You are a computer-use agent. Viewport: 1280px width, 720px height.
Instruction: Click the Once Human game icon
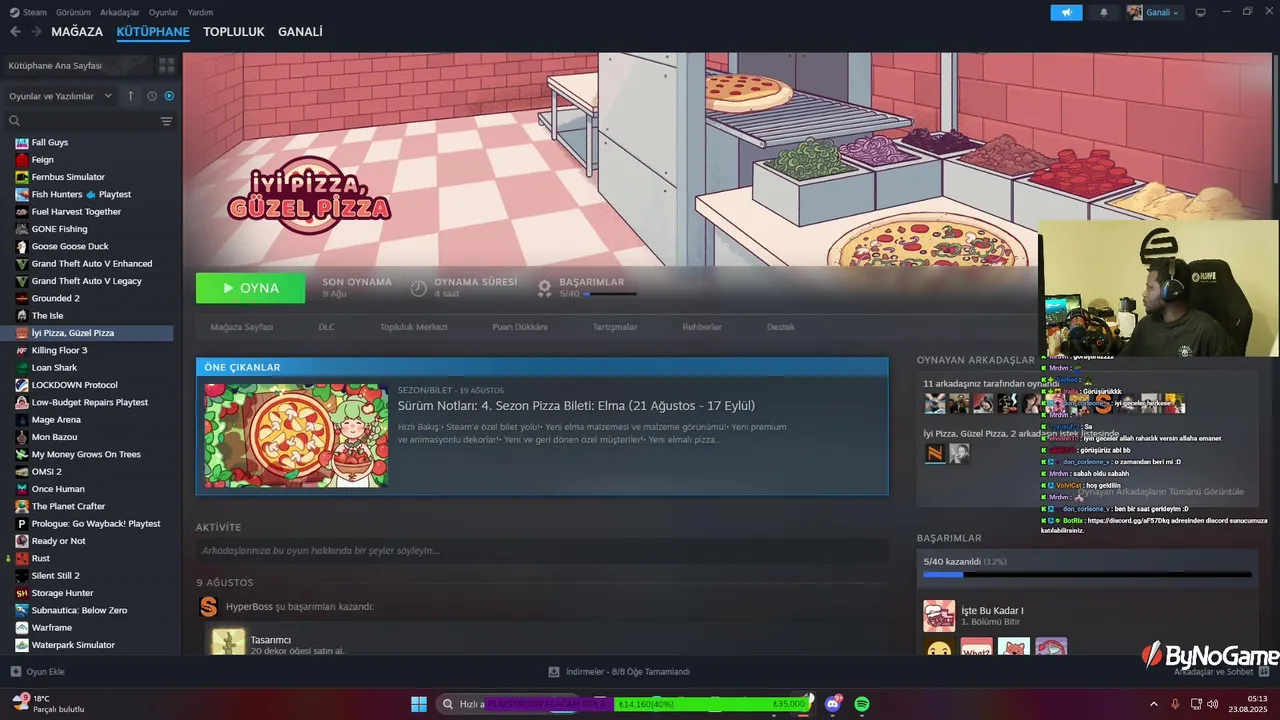click(x=22, y=489)
